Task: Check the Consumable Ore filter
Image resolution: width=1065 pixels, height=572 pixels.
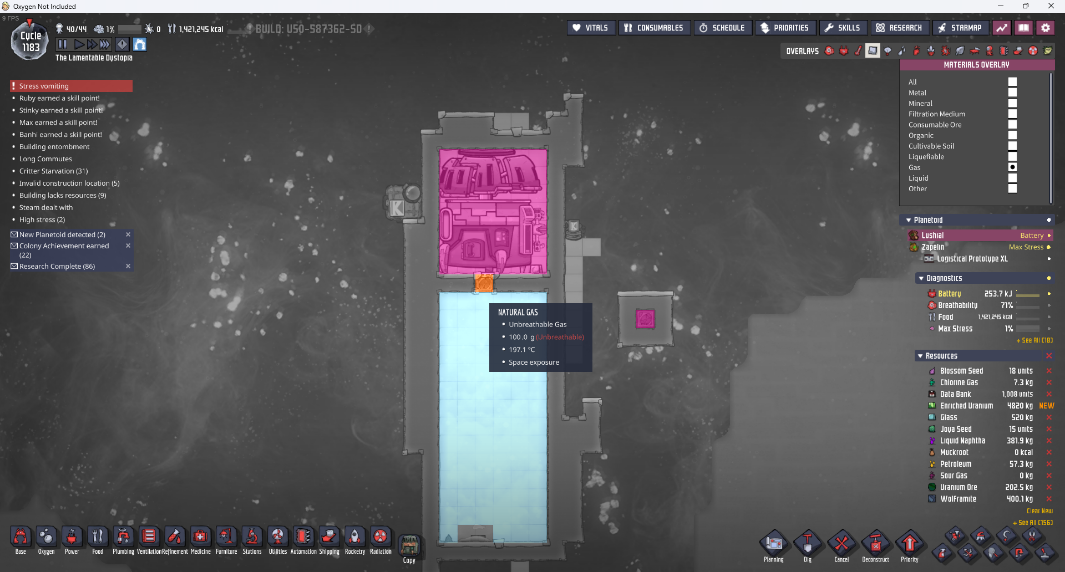Action: click(1012, 124)
